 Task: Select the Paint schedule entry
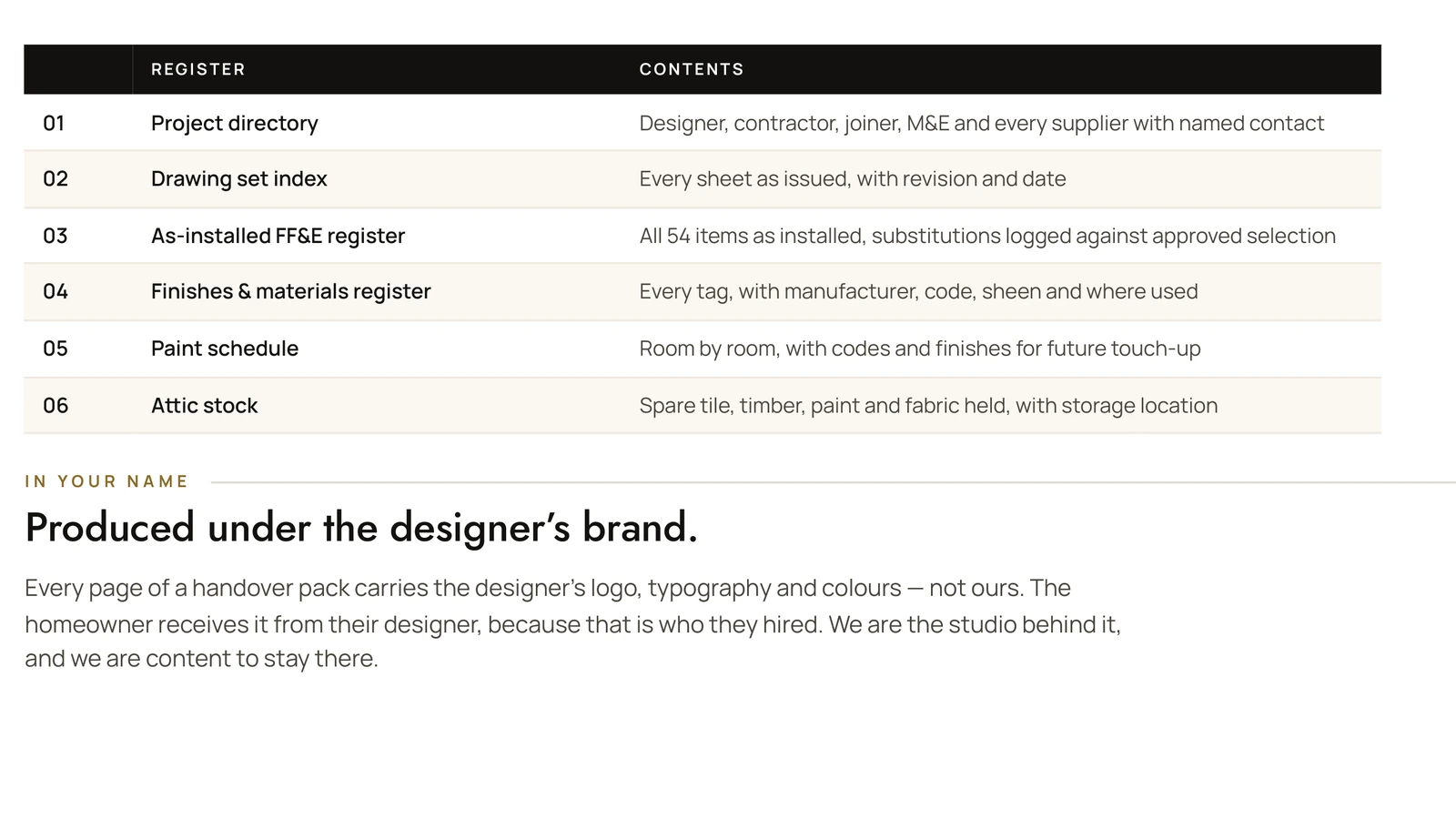pos(225,349)
